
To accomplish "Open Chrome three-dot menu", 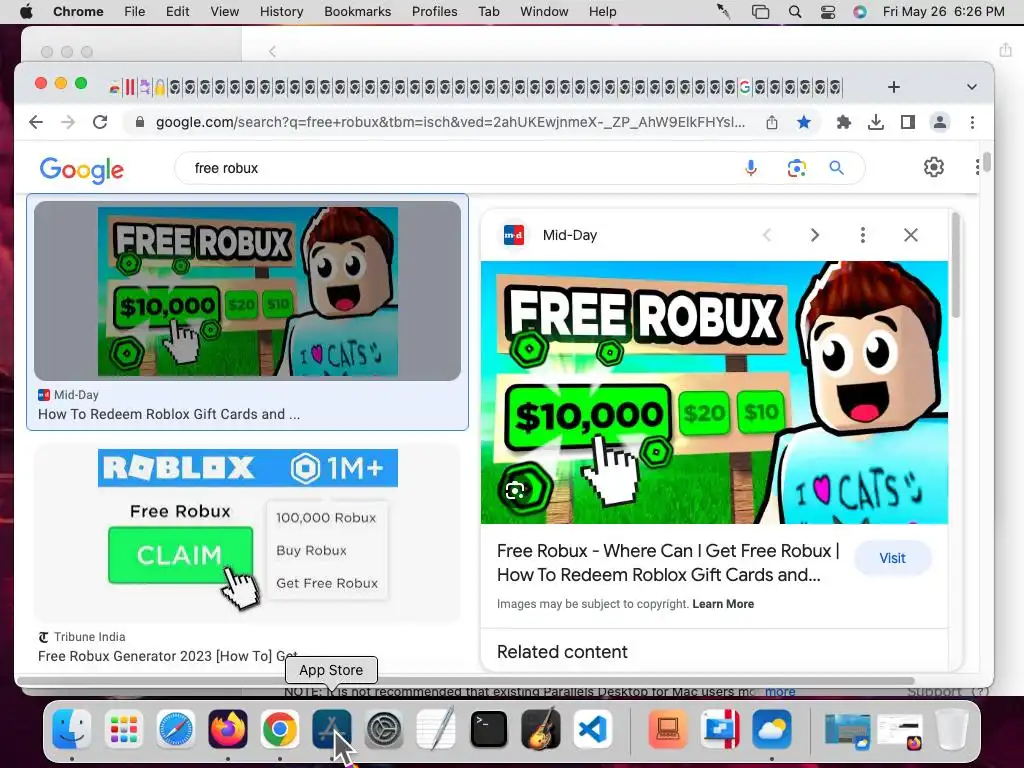I will (972, 122).
